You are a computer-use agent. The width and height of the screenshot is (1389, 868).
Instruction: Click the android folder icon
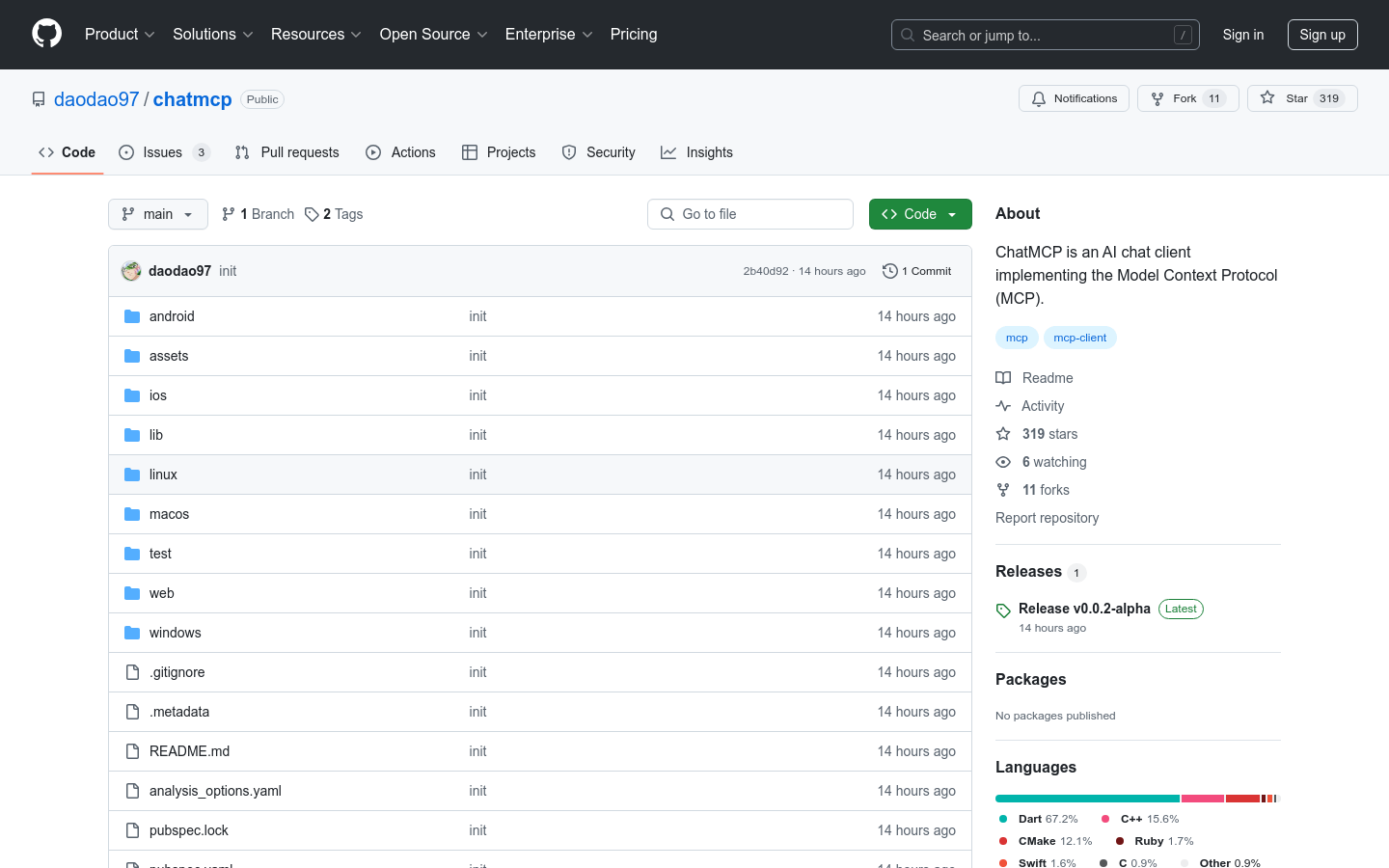132,316
